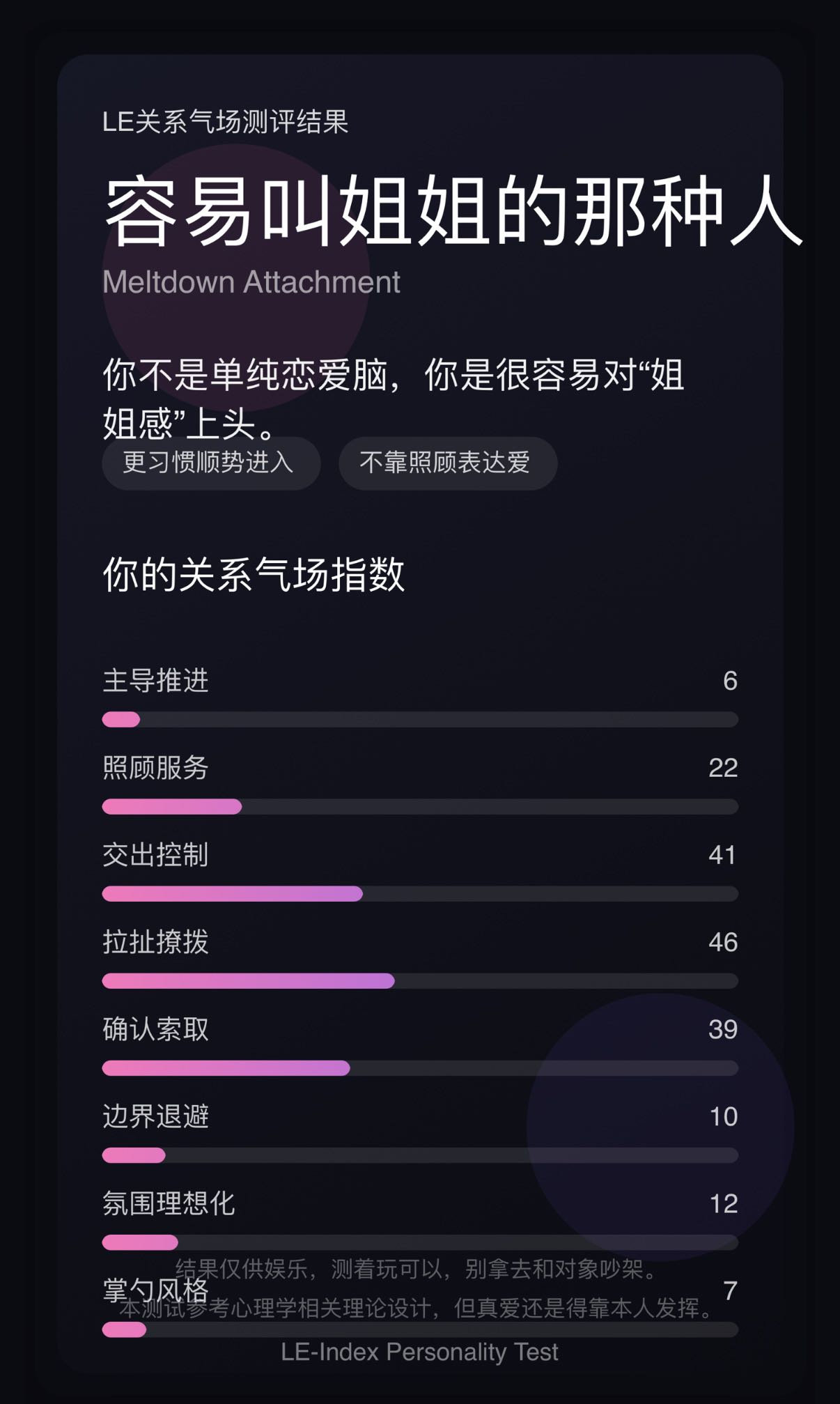840x1404 pixels.
Task: Click the 你的关系气场指数 section heading
Action: [x=254, y=575]
